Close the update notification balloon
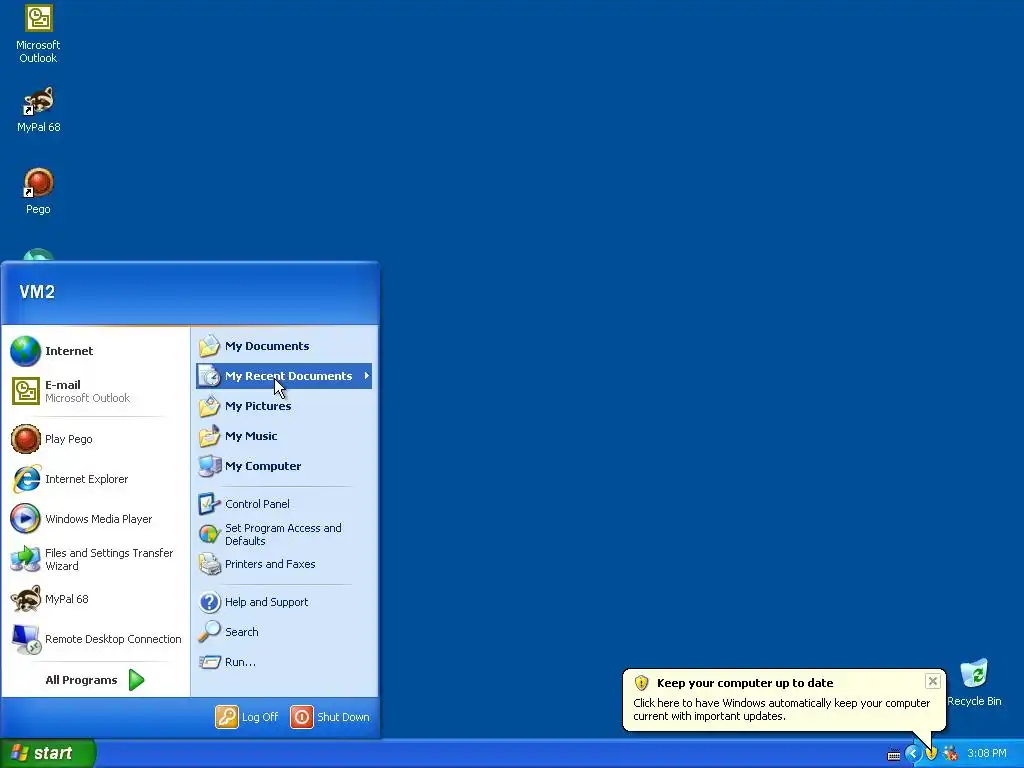Viewport: 1024px width, 768px height. 933,681
